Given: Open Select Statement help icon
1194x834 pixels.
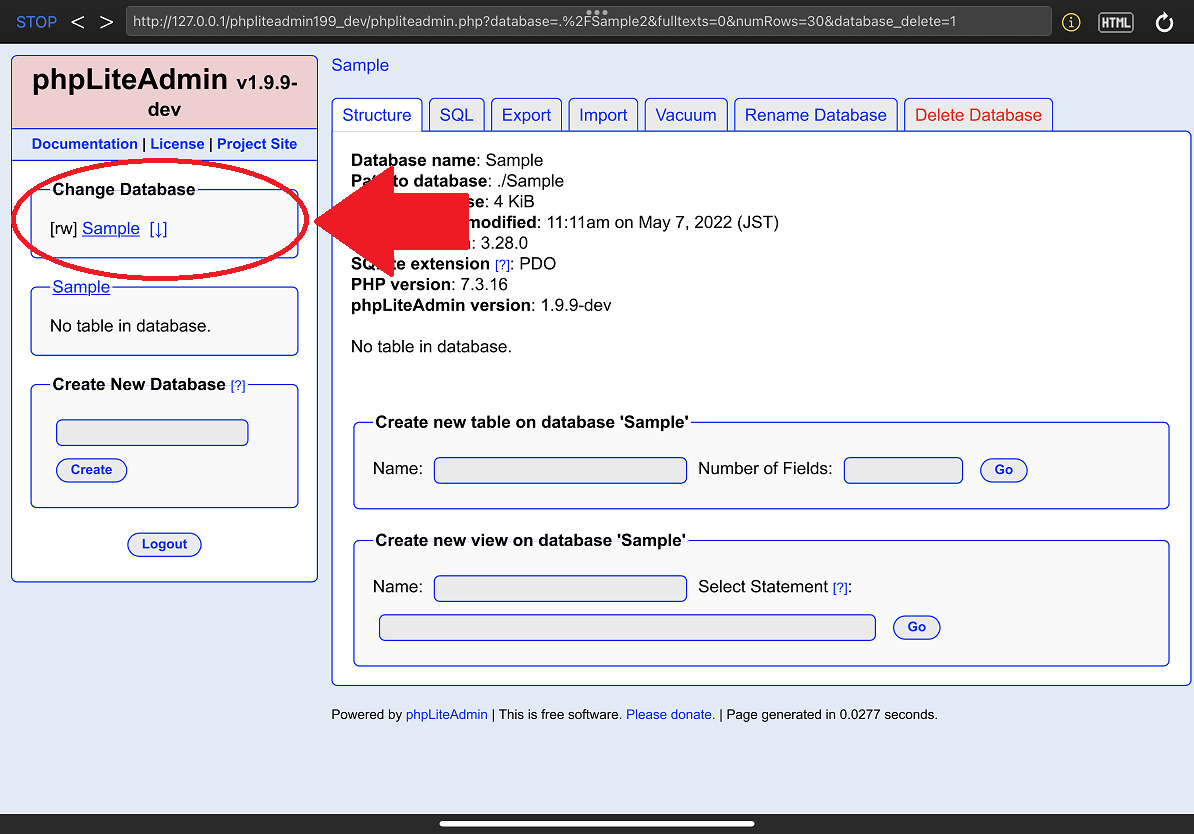Looking at the screenshot, I should (840, 588).
